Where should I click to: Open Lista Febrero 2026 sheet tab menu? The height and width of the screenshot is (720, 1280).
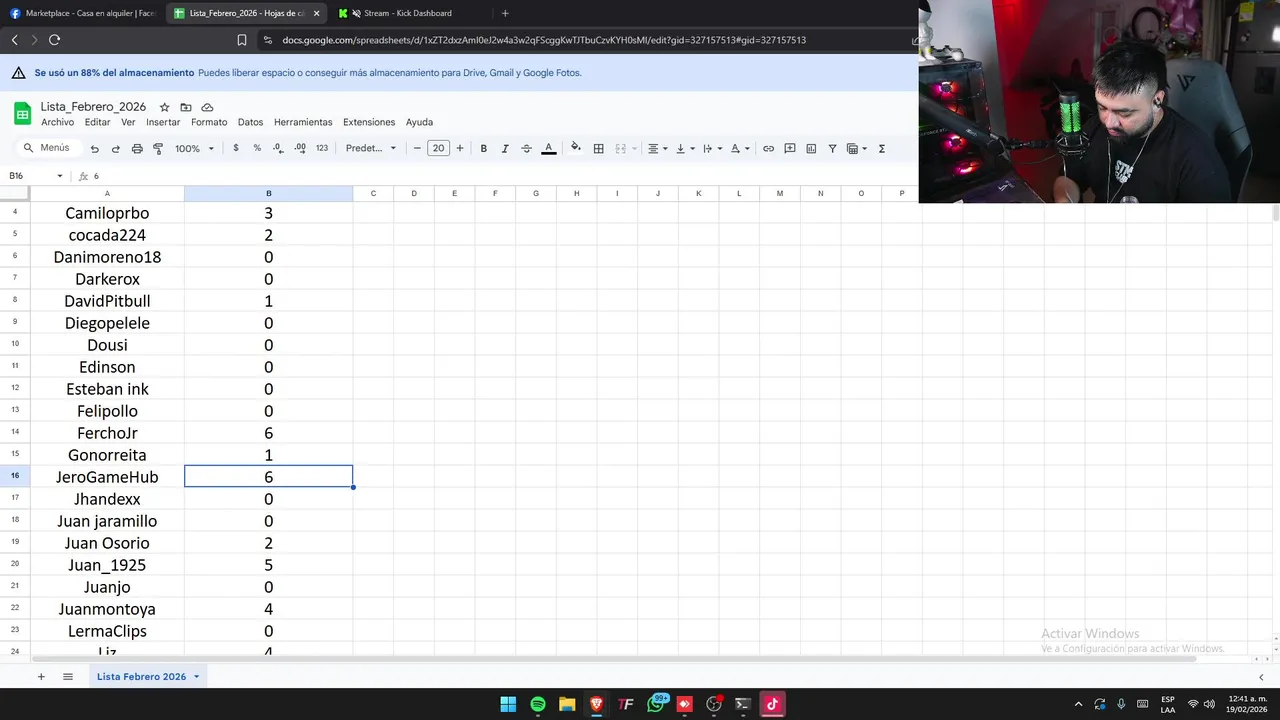[196, 677]
